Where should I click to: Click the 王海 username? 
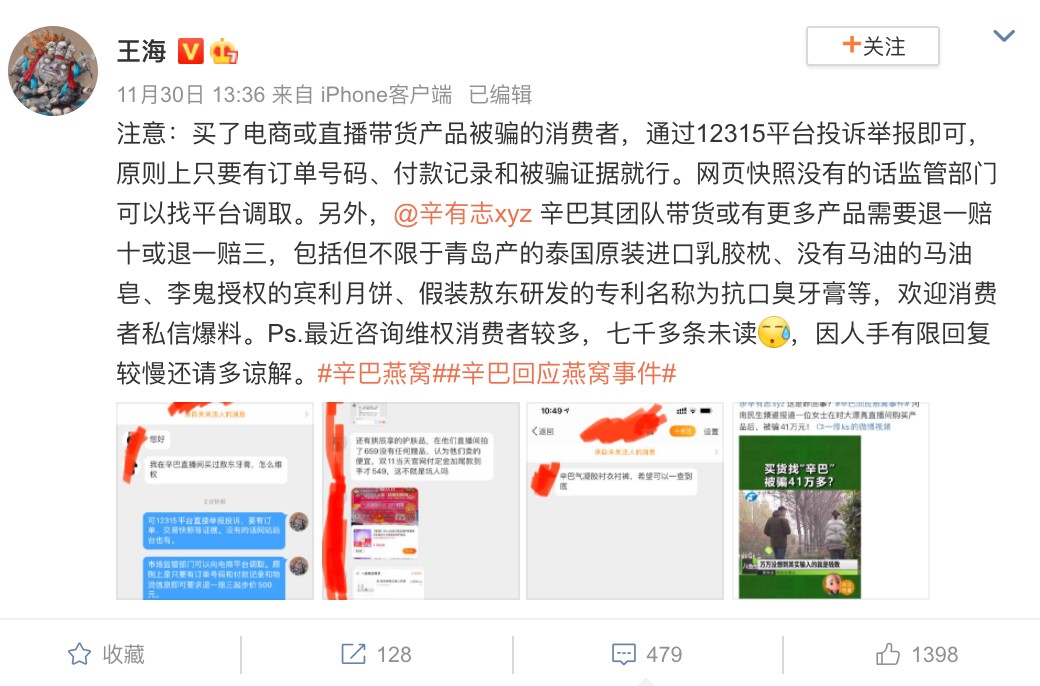(141, 51)
